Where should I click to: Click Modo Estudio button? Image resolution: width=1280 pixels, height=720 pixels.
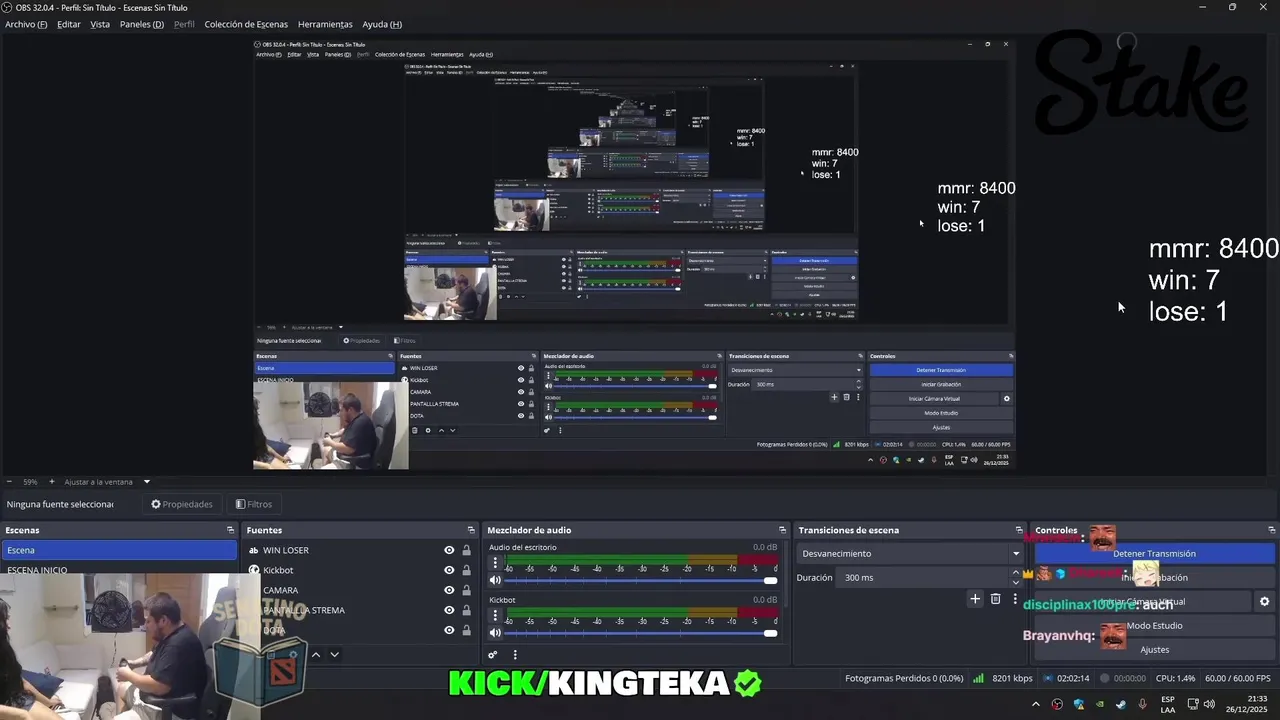1155,625
